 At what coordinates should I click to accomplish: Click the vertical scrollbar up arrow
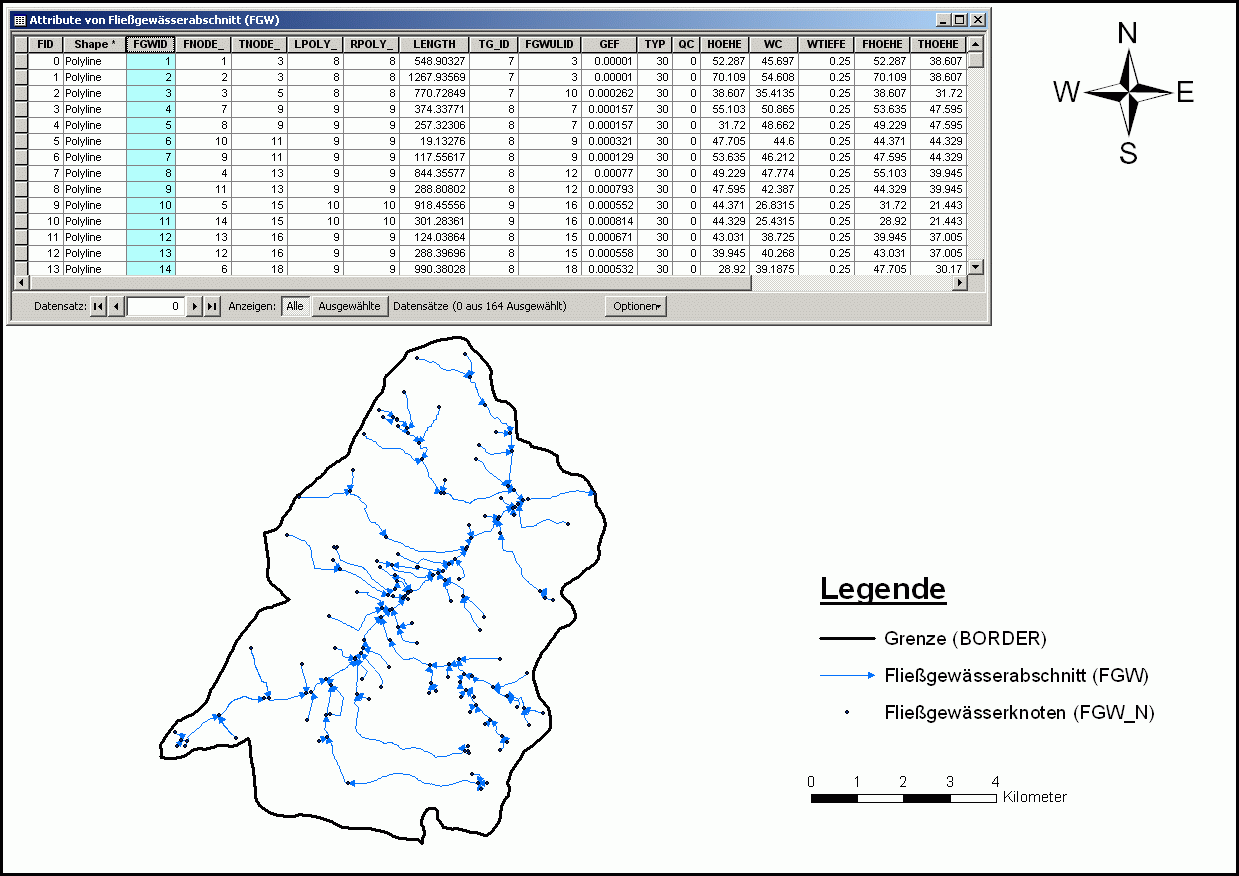tap(976, 44)
